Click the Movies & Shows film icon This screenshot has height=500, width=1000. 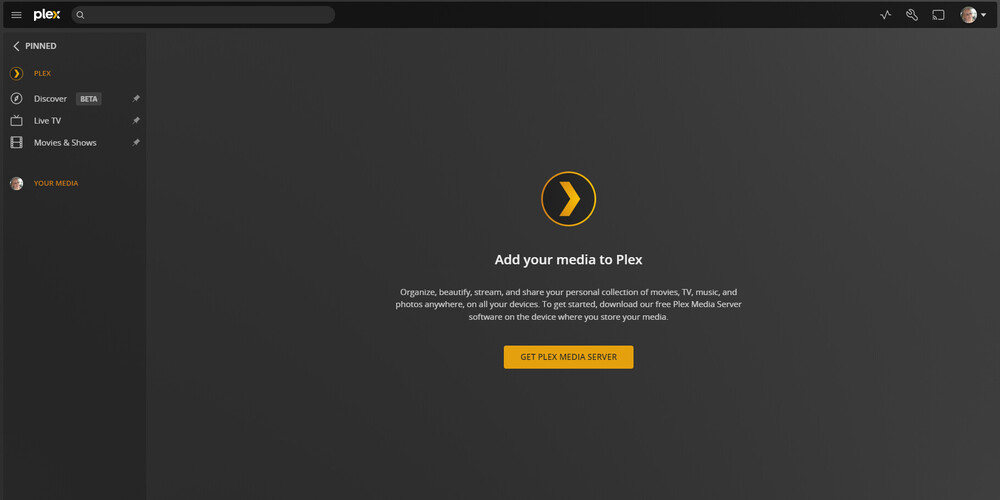(17, 142)
